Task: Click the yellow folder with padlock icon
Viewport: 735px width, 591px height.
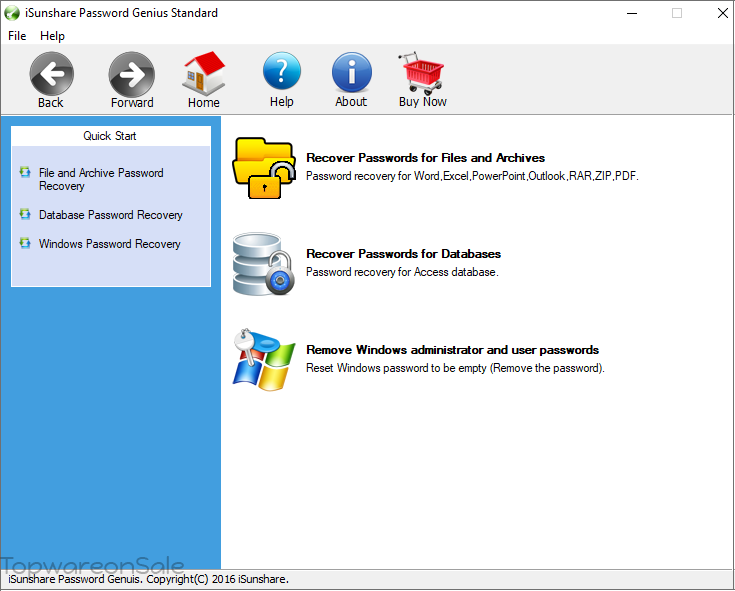Action: tap(264, 168)
